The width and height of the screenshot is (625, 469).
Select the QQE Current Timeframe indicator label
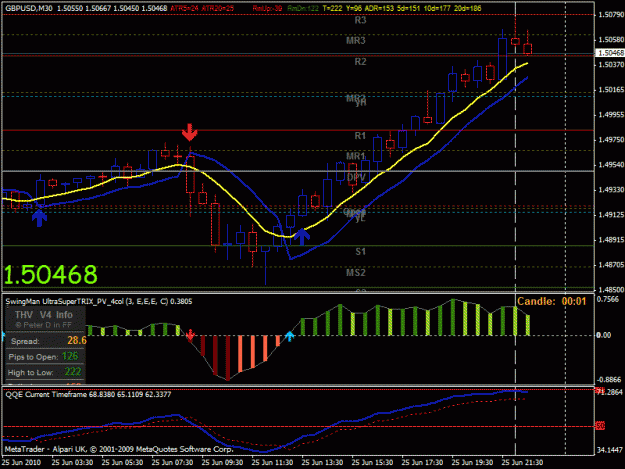point(88,394)
